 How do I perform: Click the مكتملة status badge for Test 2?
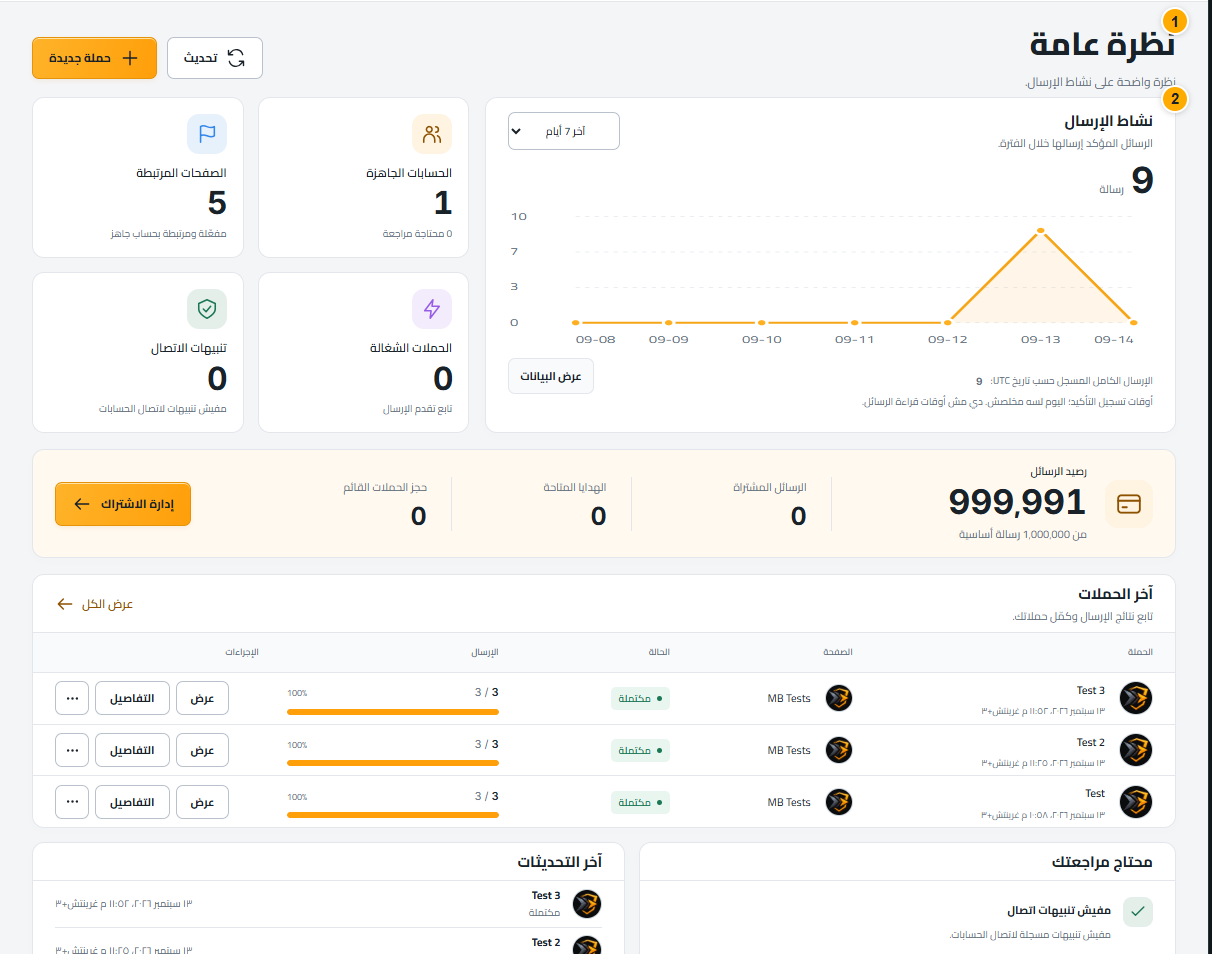640,750
